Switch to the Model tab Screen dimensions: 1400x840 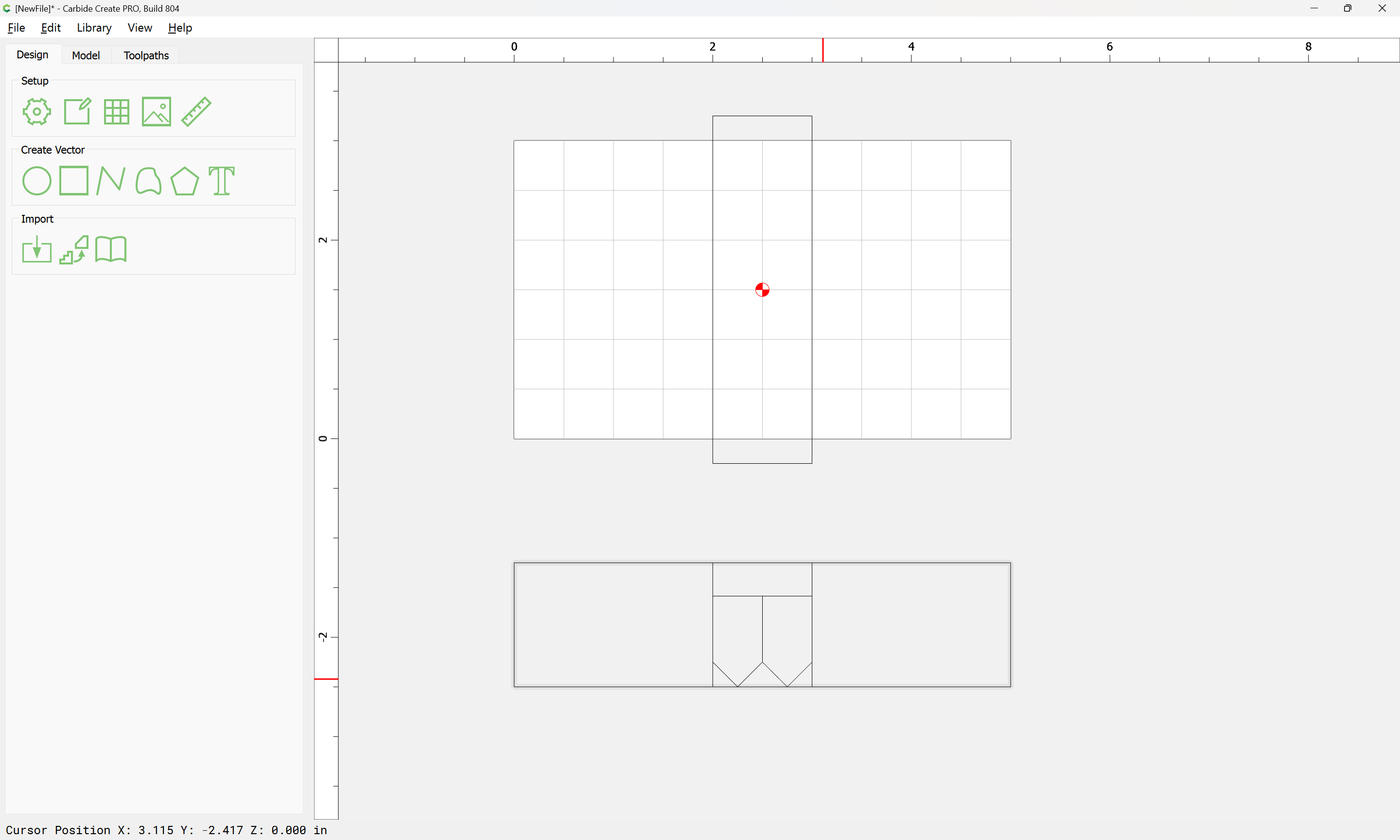click(x=86, y=55)
